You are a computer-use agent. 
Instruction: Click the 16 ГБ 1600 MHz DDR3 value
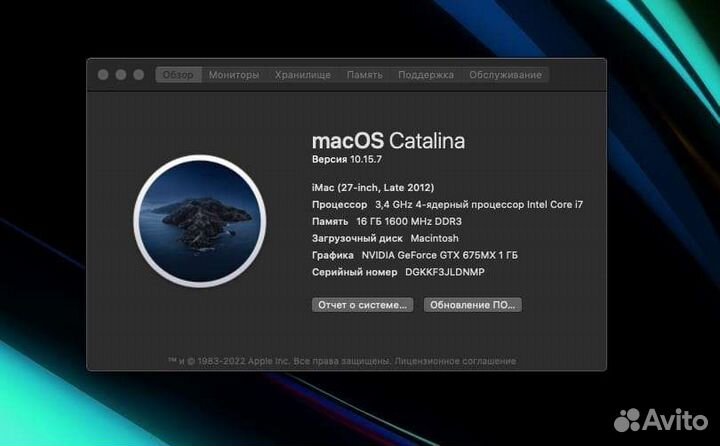409,221
